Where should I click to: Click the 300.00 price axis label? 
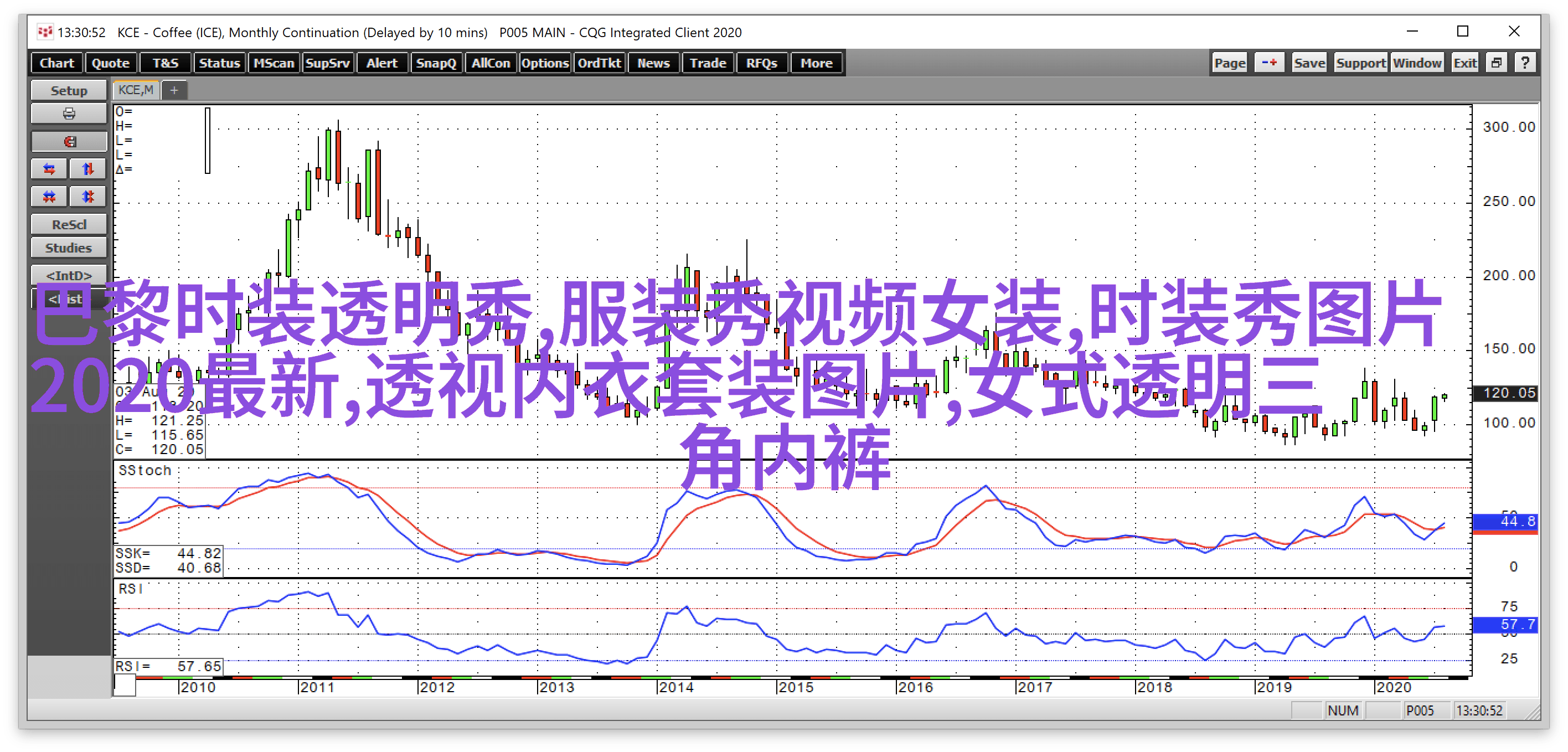pyautogui.click(x=1508, y=127)
